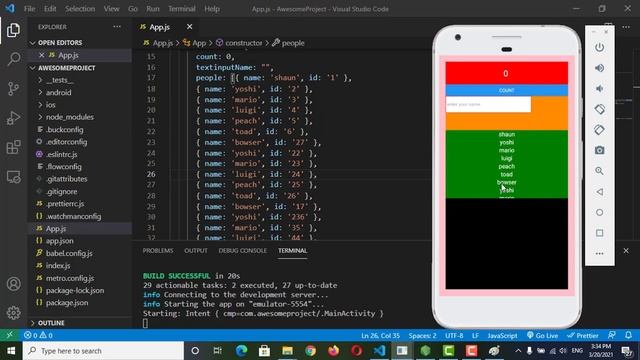640x360 pixels.
Task: Open .eslintrc.js in the explorer
Action: (x=62, y=154)
